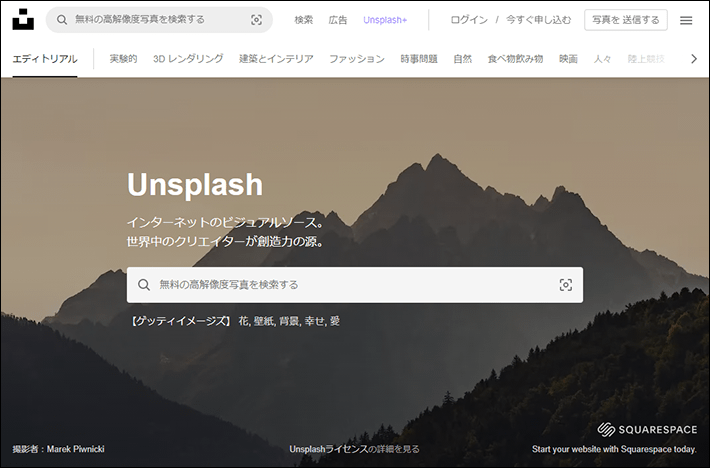Click the 花 suggested search term

click(x=243, y=321)
